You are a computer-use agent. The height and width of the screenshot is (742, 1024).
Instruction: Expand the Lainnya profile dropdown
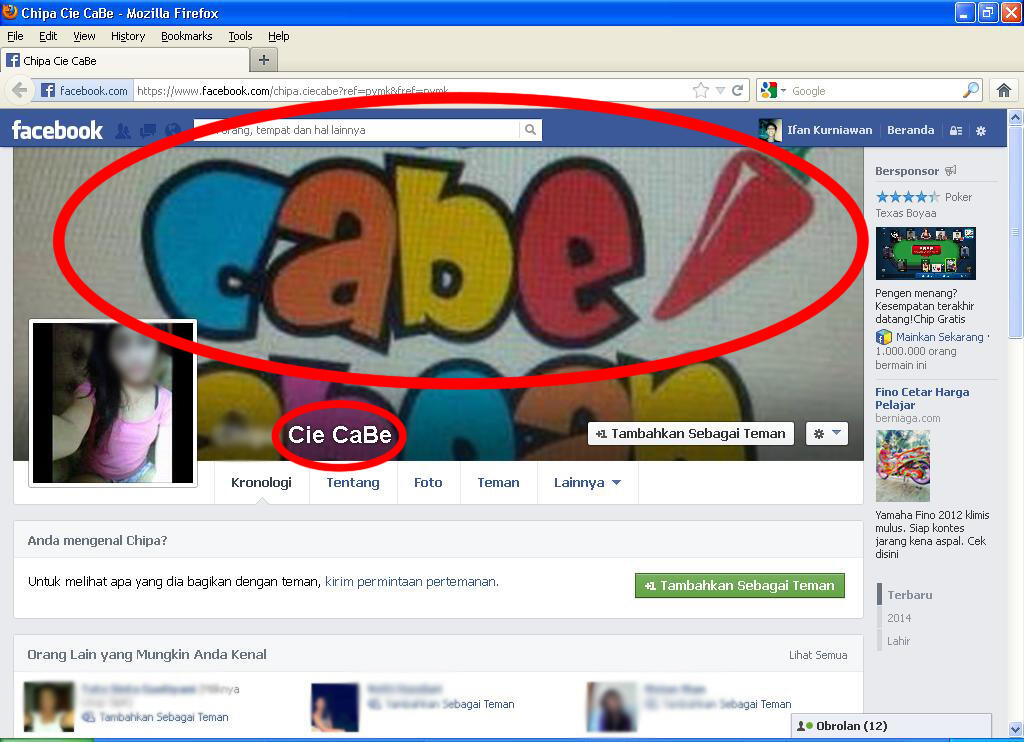pyautogui.click(x=587, y=482)
